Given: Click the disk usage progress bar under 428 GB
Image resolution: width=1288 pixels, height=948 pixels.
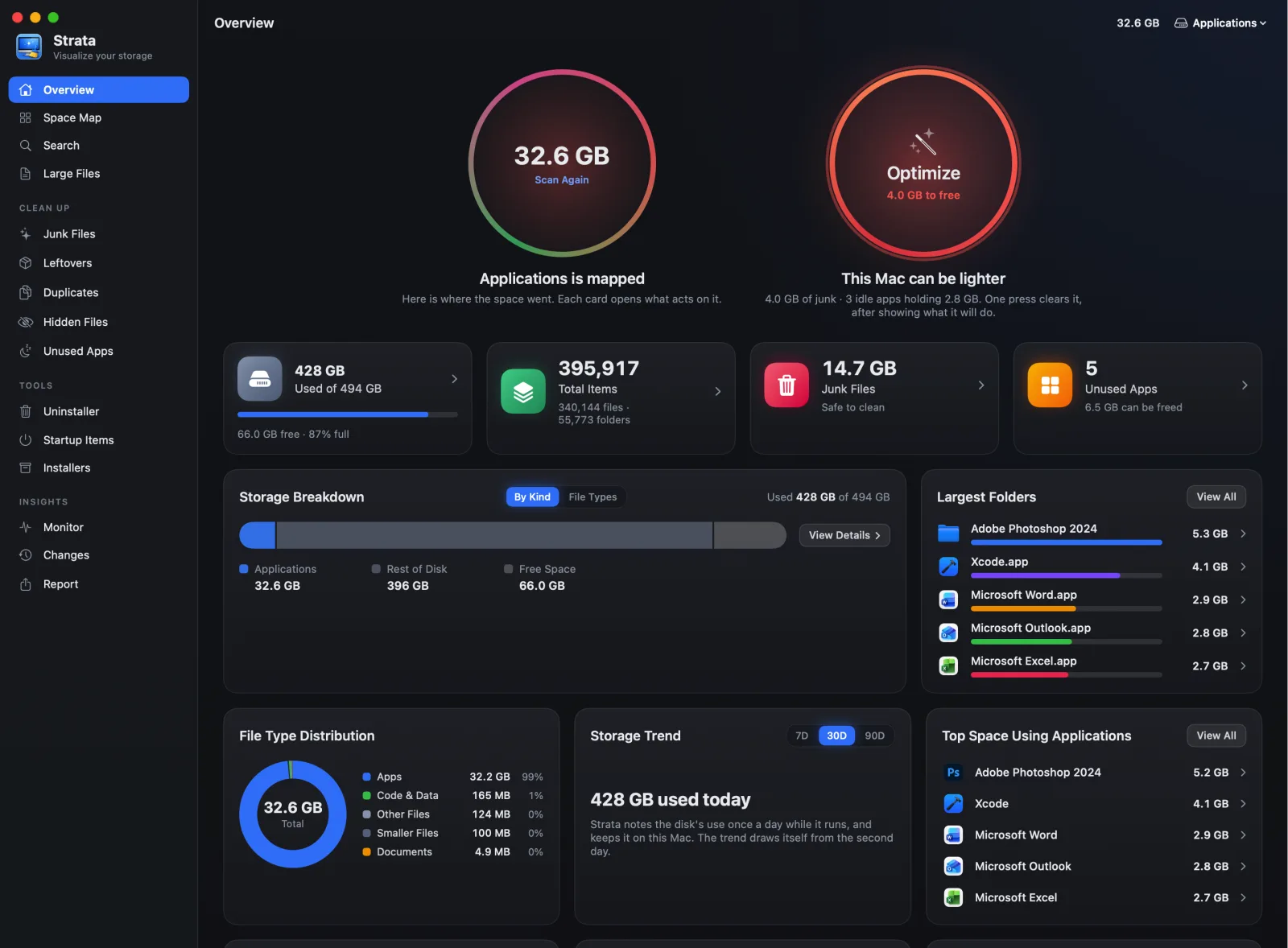Looking at the screenshot, I should coord(348,414).
